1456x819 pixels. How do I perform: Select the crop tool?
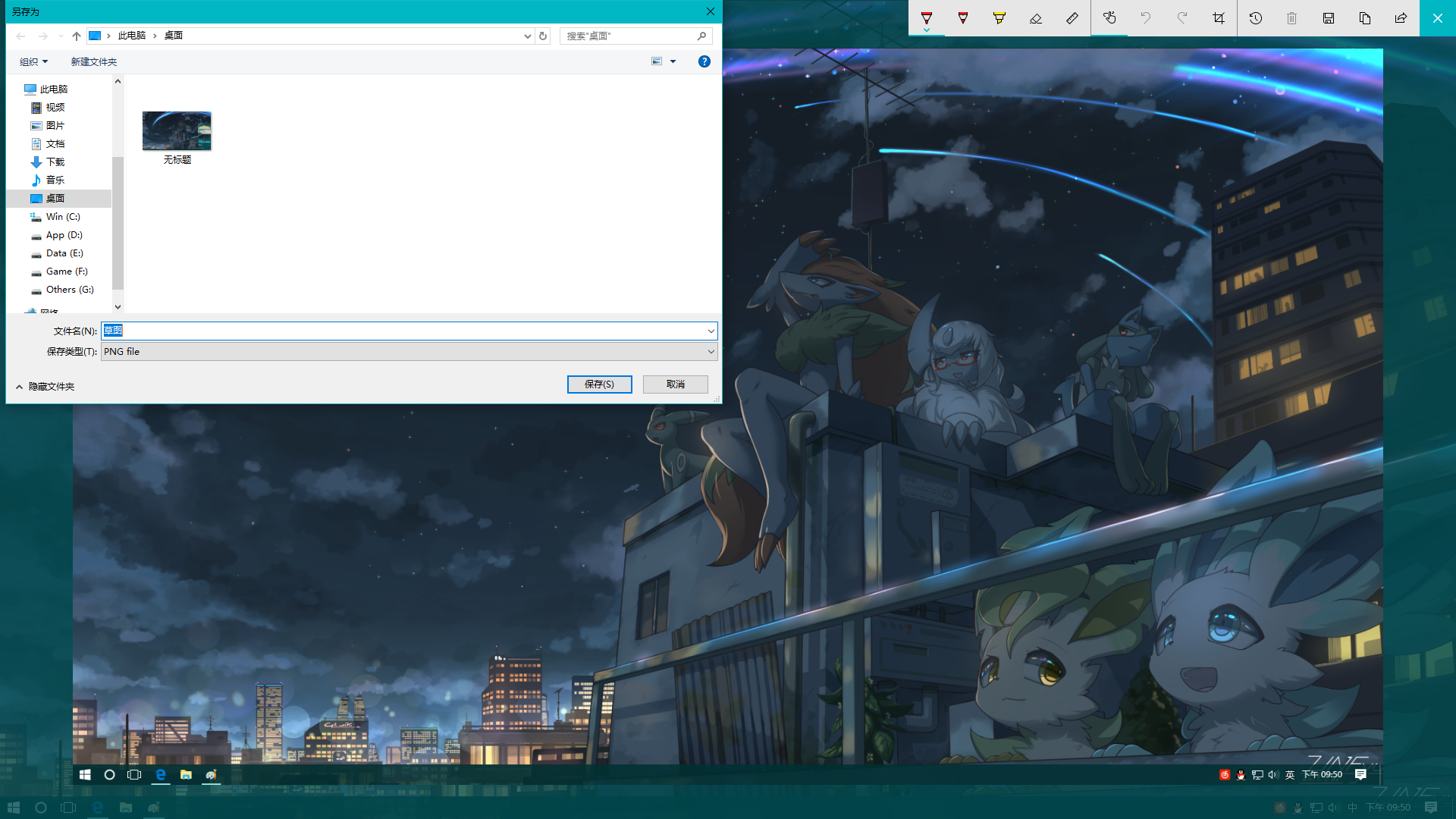point(1219,18)
